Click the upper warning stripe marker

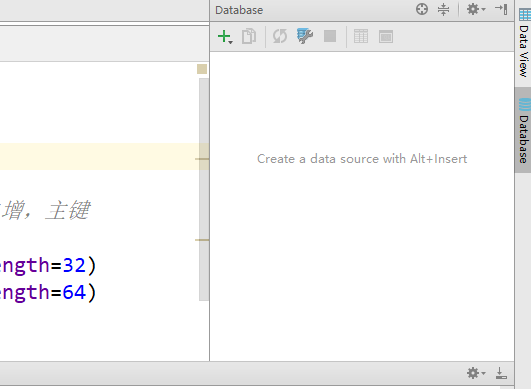pyautogui.click(x=202, y=159)
